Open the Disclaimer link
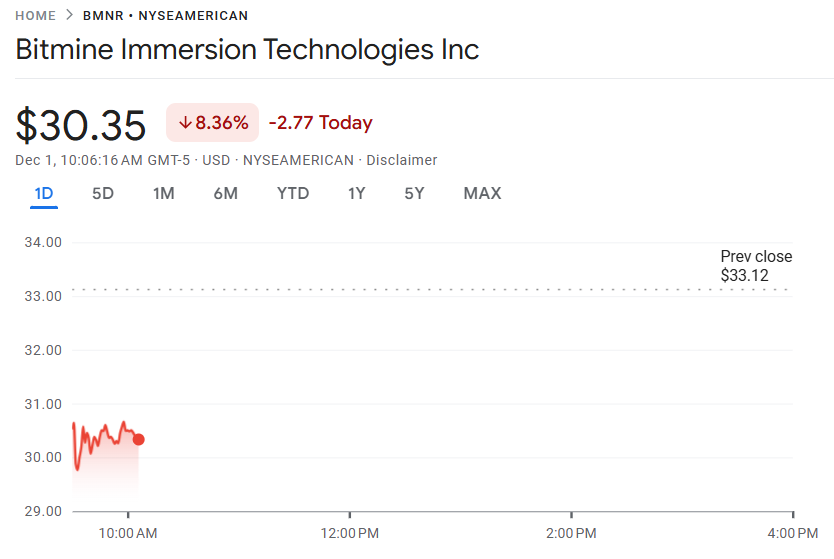 pyautogui.click(x=402, y=160)
